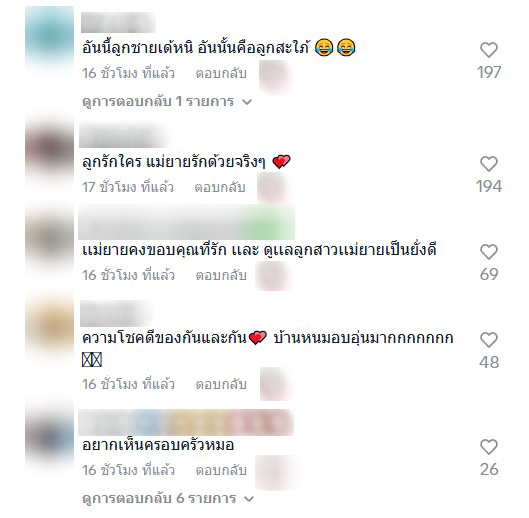This screenshot has height=518, width=529.
Task: Click chevron next to 1 รายการ
Action: click(247, 102)
